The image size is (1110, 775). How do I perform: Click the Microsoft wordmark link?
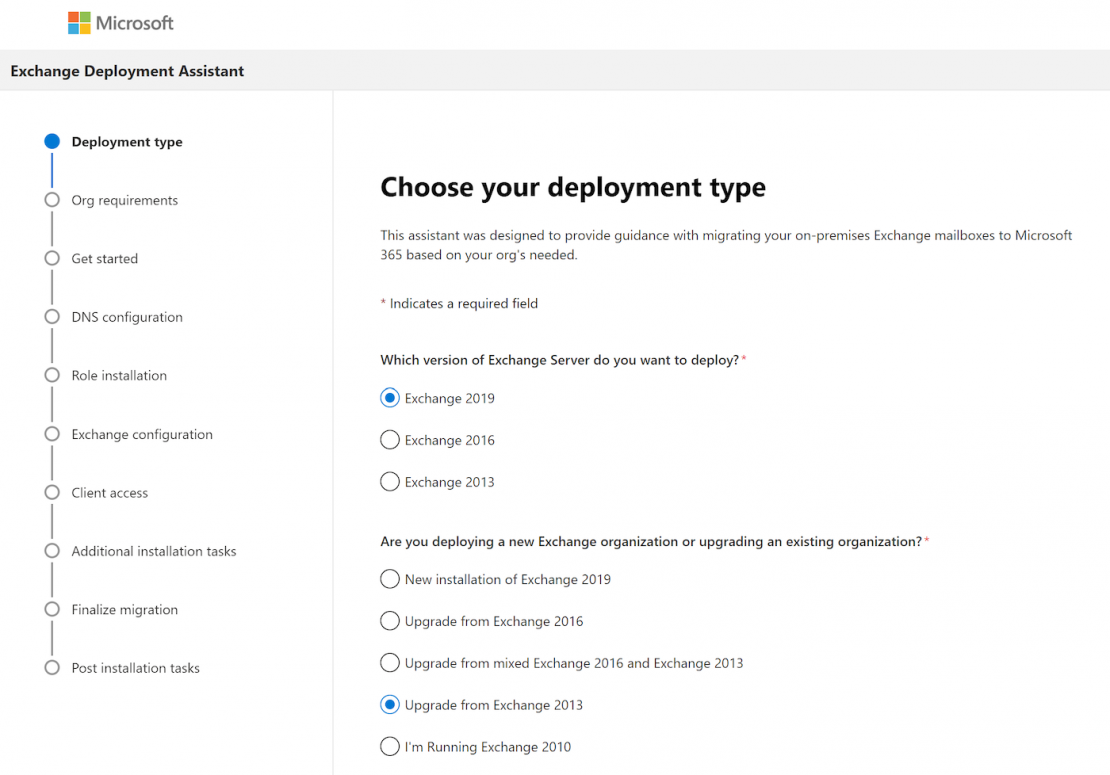(x=135, y=22)
